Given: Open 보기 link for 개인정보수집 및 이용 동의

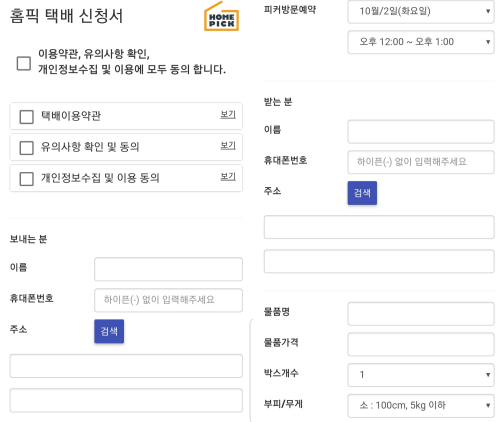Looking at the screenshot, I should (x=228, y=177).
